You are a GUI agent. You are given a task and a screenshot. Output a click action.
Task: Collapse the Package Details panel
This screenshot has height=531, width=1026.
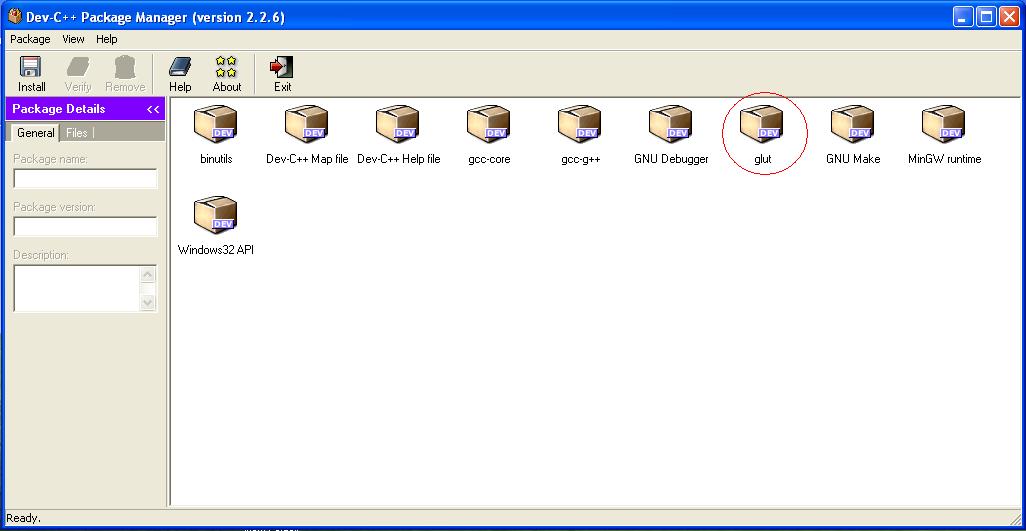point(153,109)
